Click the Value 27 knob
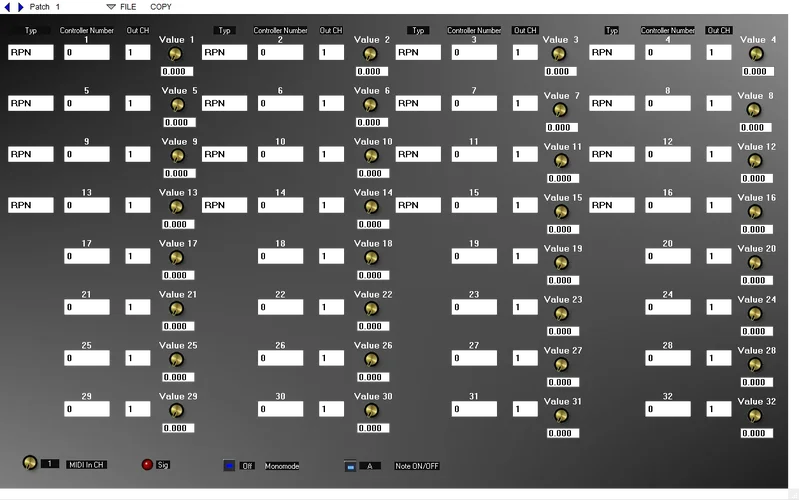The width and height of the screenshot is (799, 500). 561,364
